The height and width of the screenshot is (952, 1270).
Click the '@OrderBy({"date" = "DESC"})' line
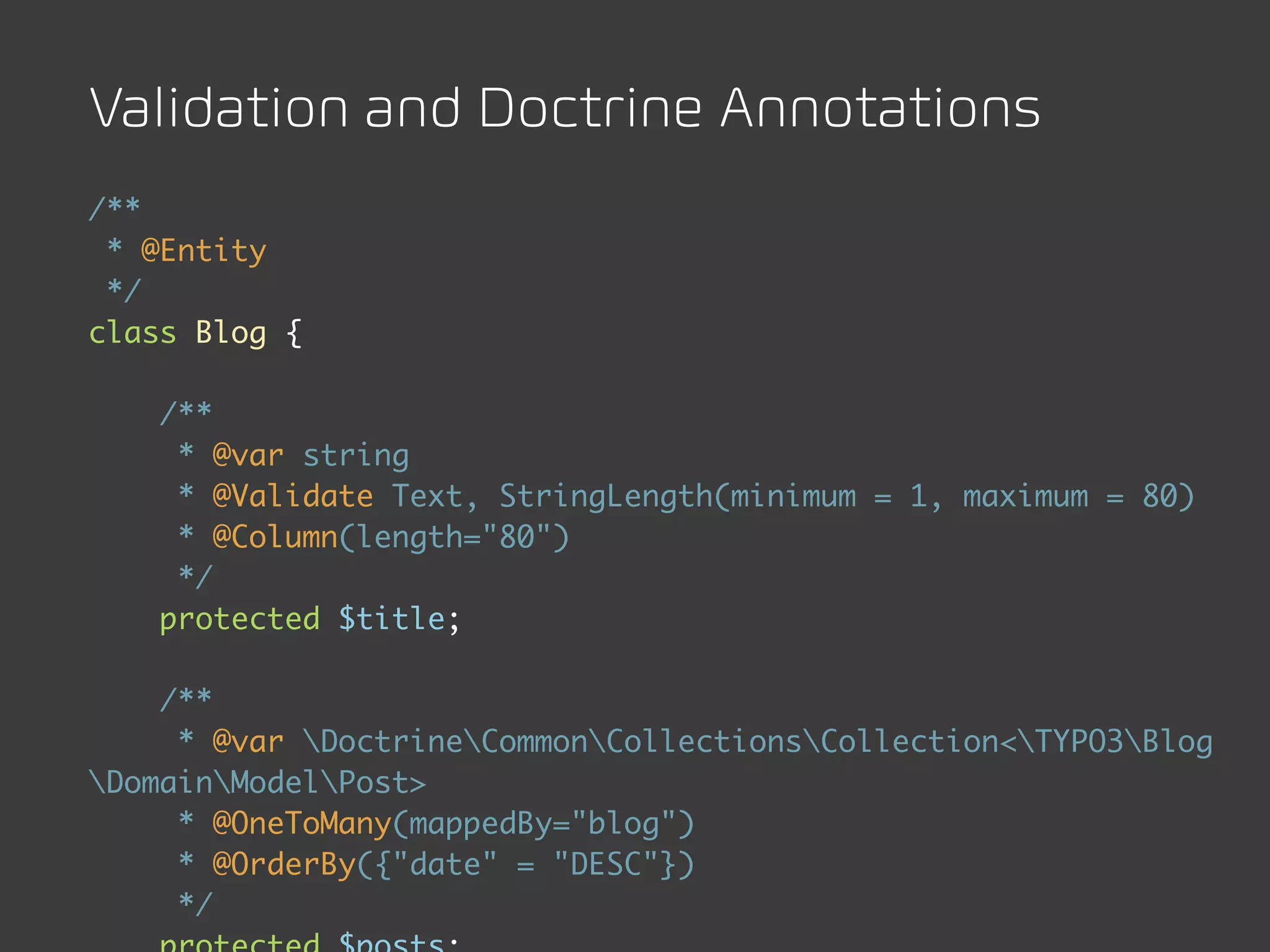[x=437, y=865]
